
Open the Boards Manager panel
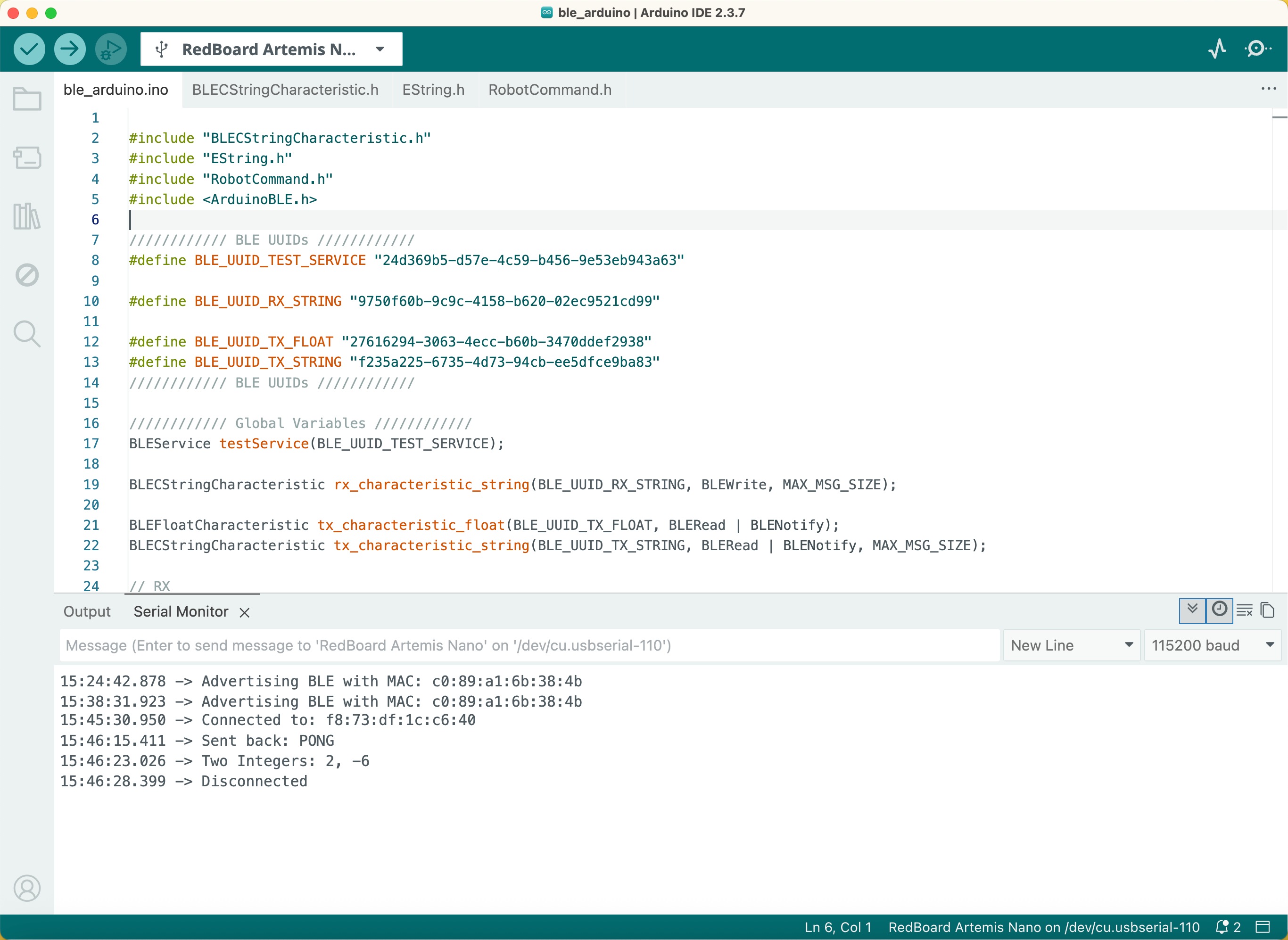click(x=27, y=157)
